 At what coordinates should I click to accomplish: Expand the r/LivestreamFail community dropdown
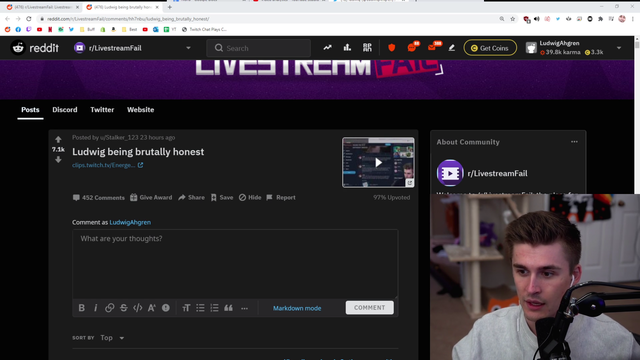(188, 48)
